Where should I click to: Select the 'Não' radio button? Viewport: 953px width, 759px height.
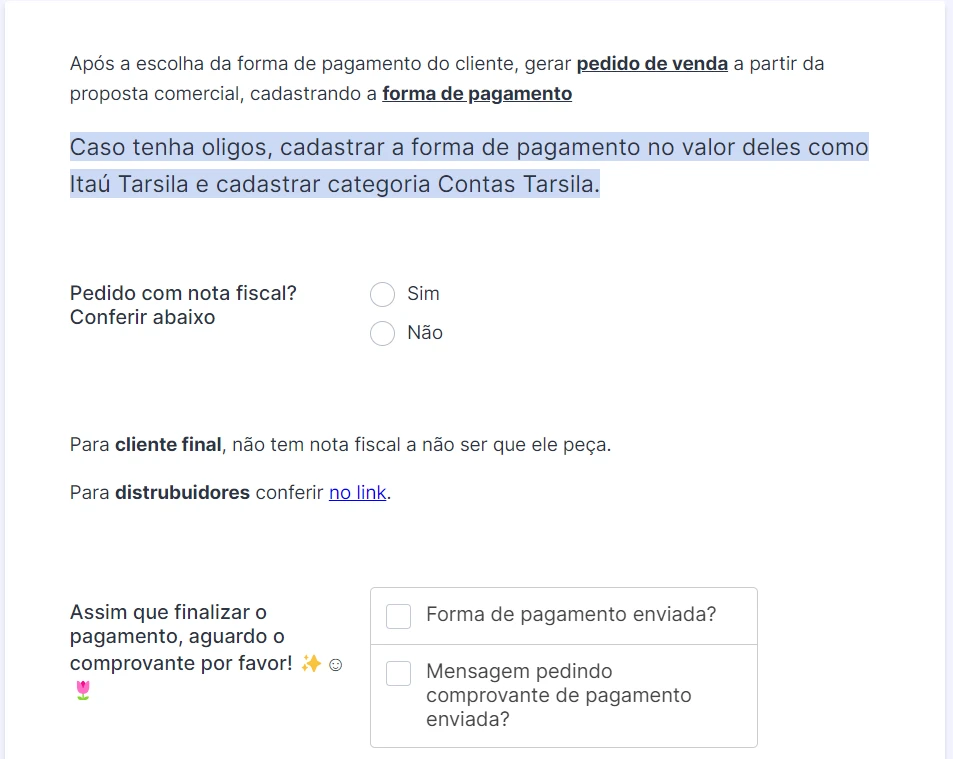point(382,333)
